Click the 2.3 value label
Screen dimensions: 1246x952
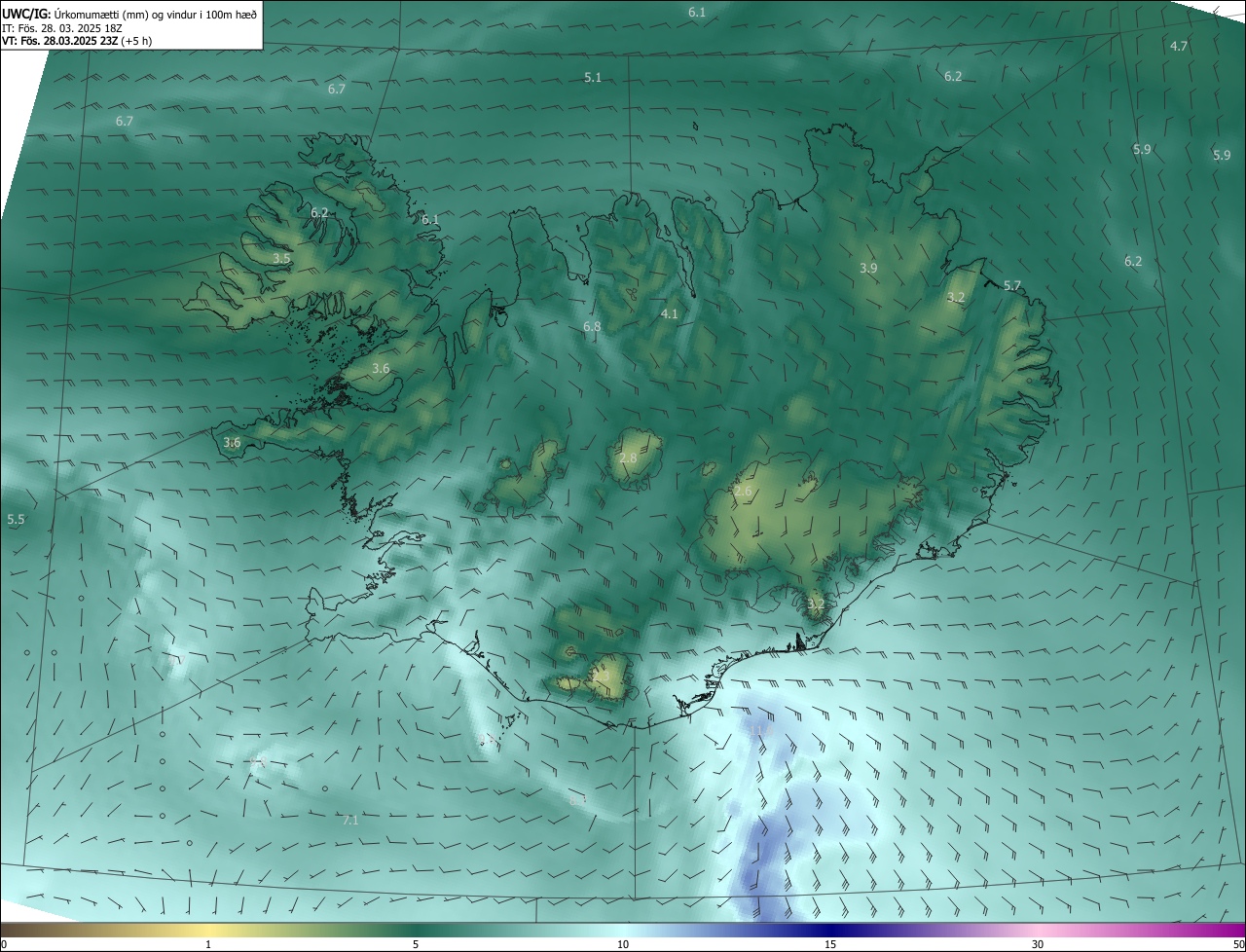click(x=602, y=675)
